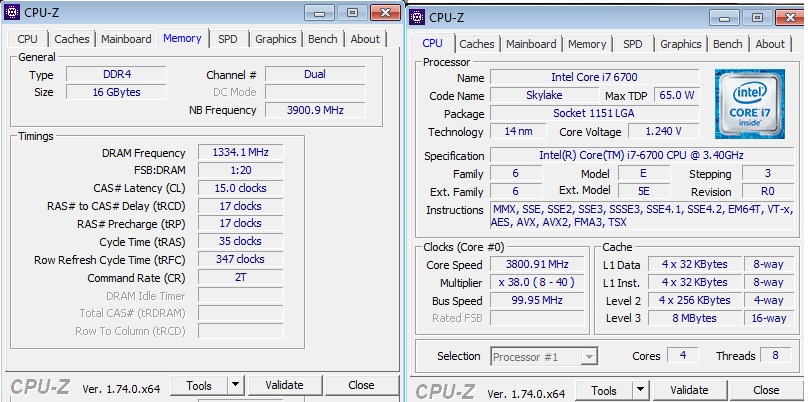Click Level 3 cache value 8 MBytes
Image resolution: width=808 pixels, height=402 pixels.
click(x=695, y=319)
